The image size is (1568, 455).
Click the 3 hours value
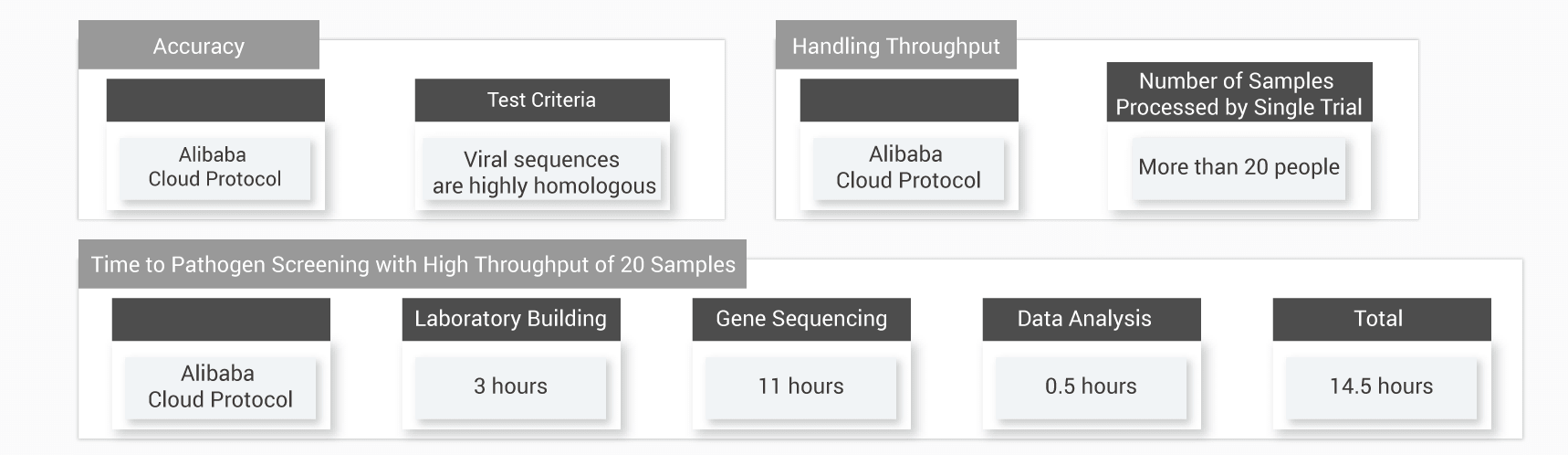510,386
